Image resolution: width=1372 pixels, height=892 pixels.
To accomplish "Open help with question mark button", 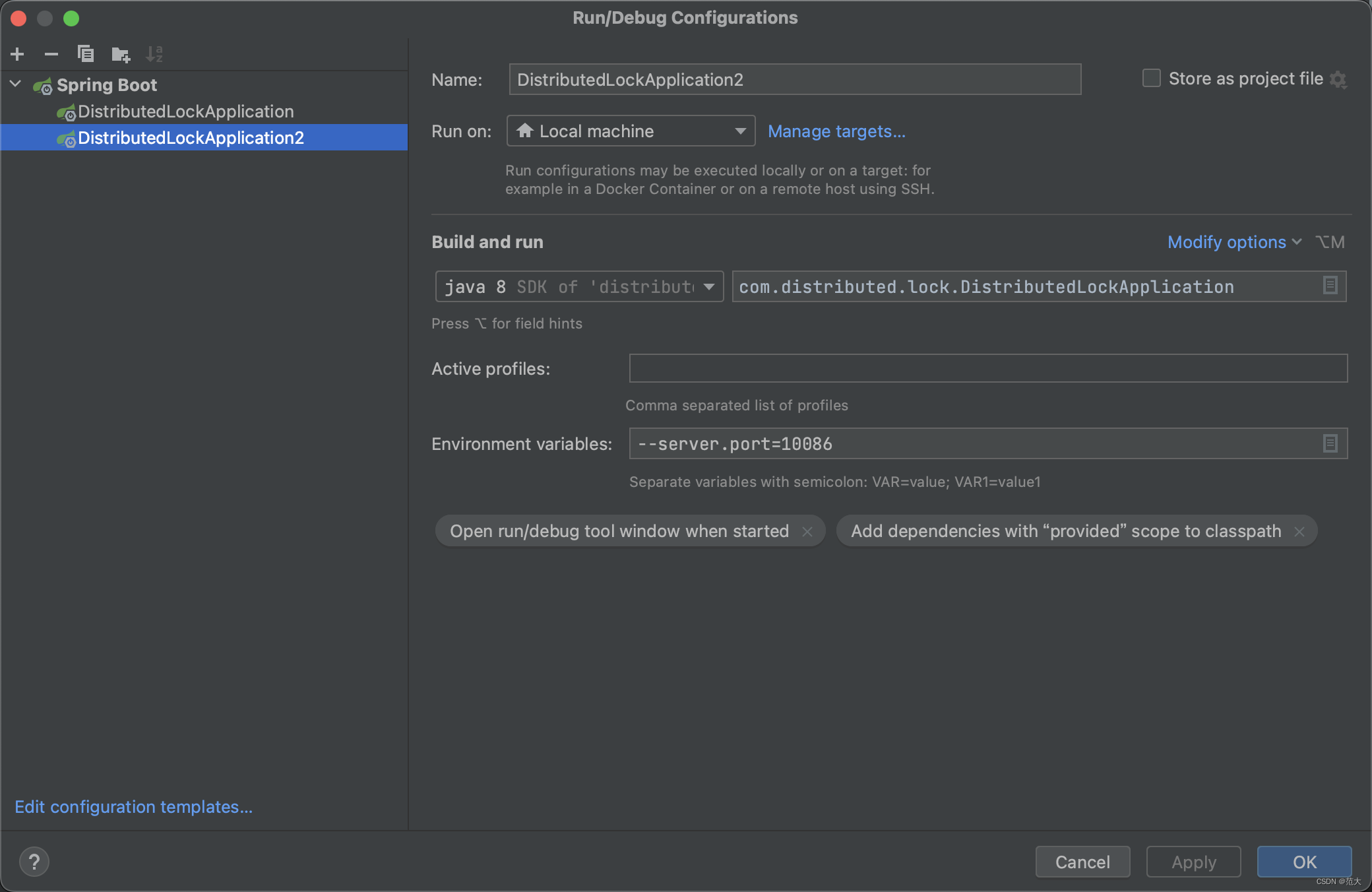I will tap(34, 862).
